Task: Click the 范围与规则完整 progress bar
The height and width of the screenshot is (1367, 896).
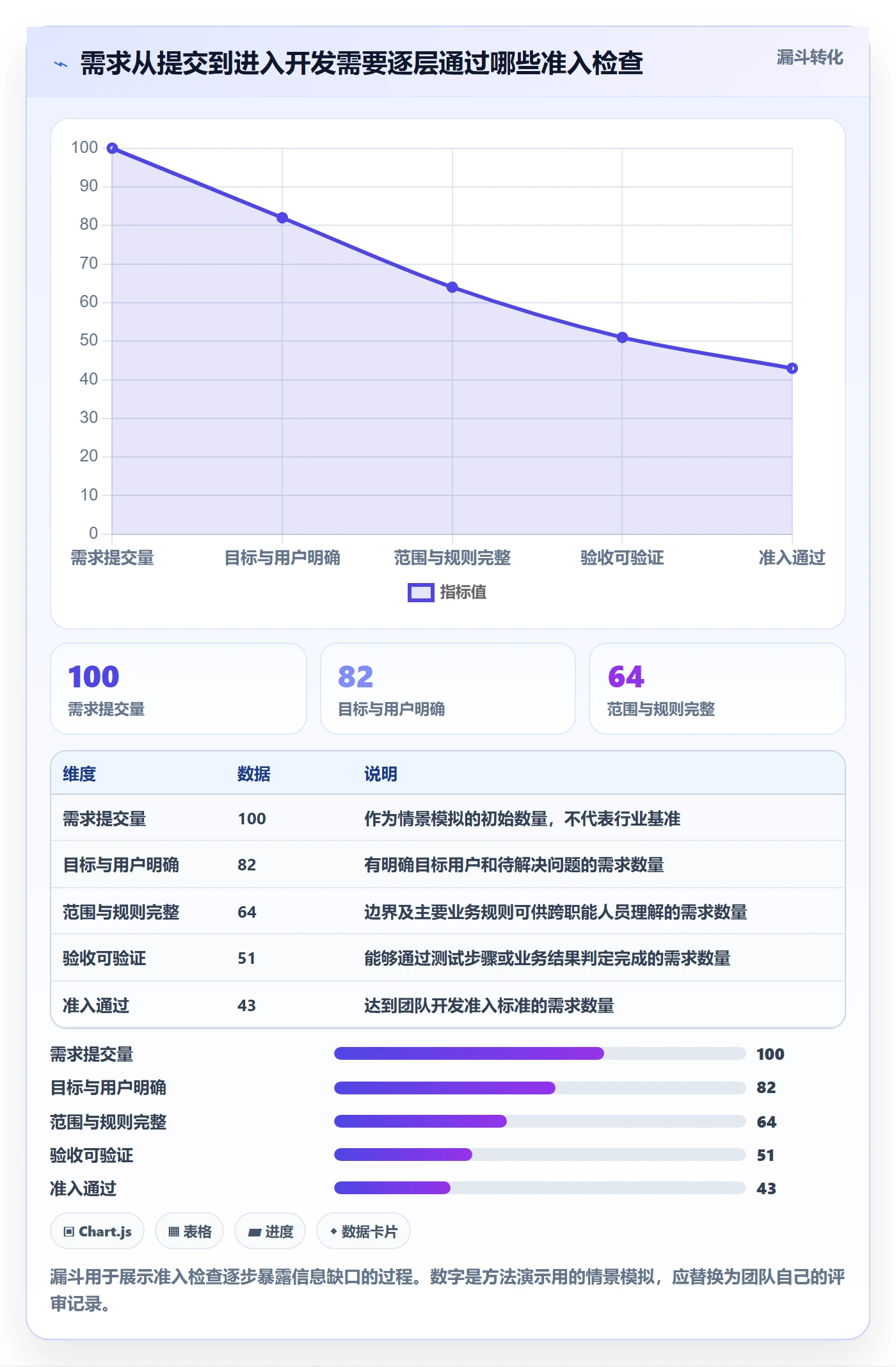Action: [540, 1121]
